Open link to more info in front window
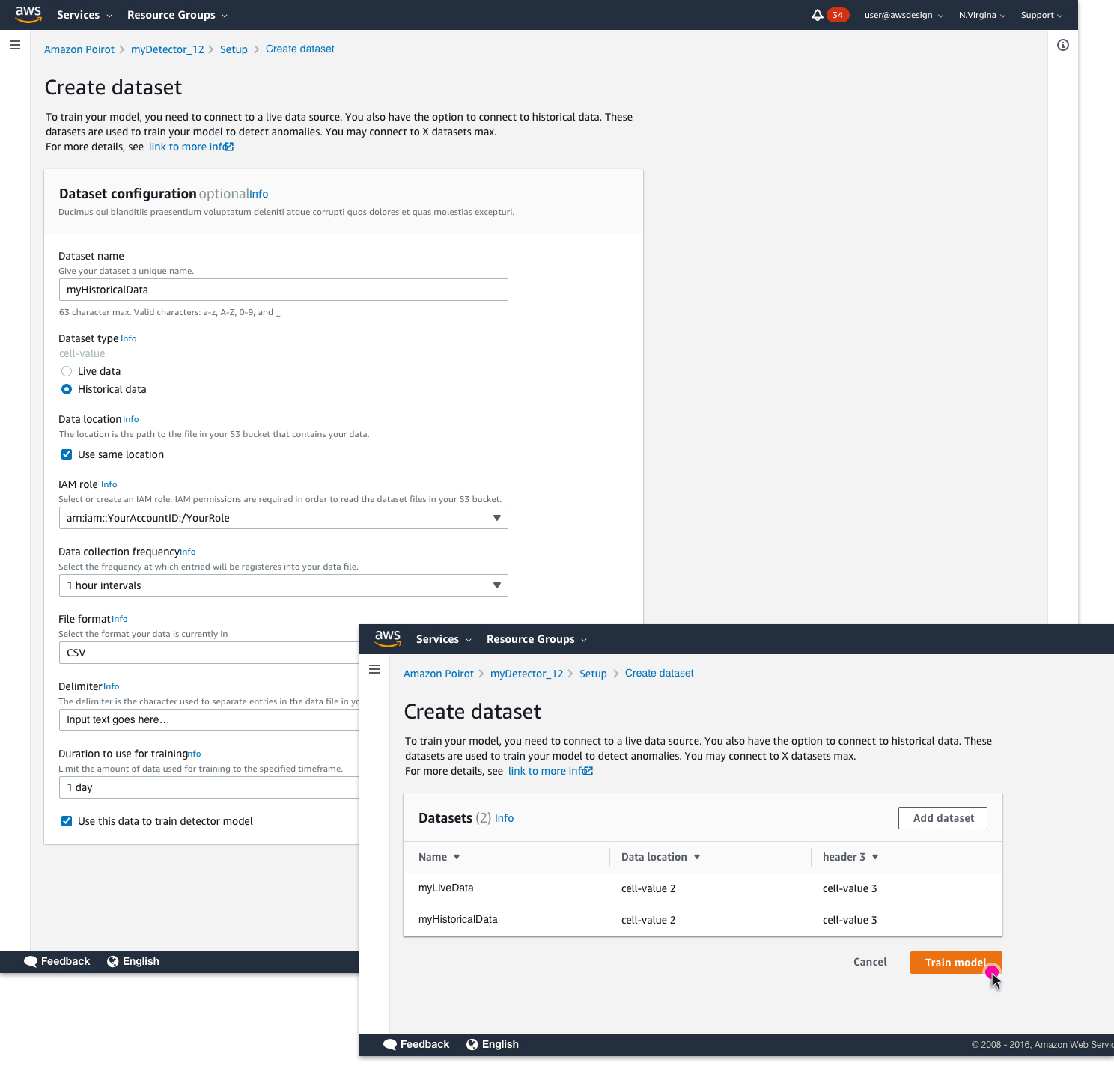 point(547,771)
